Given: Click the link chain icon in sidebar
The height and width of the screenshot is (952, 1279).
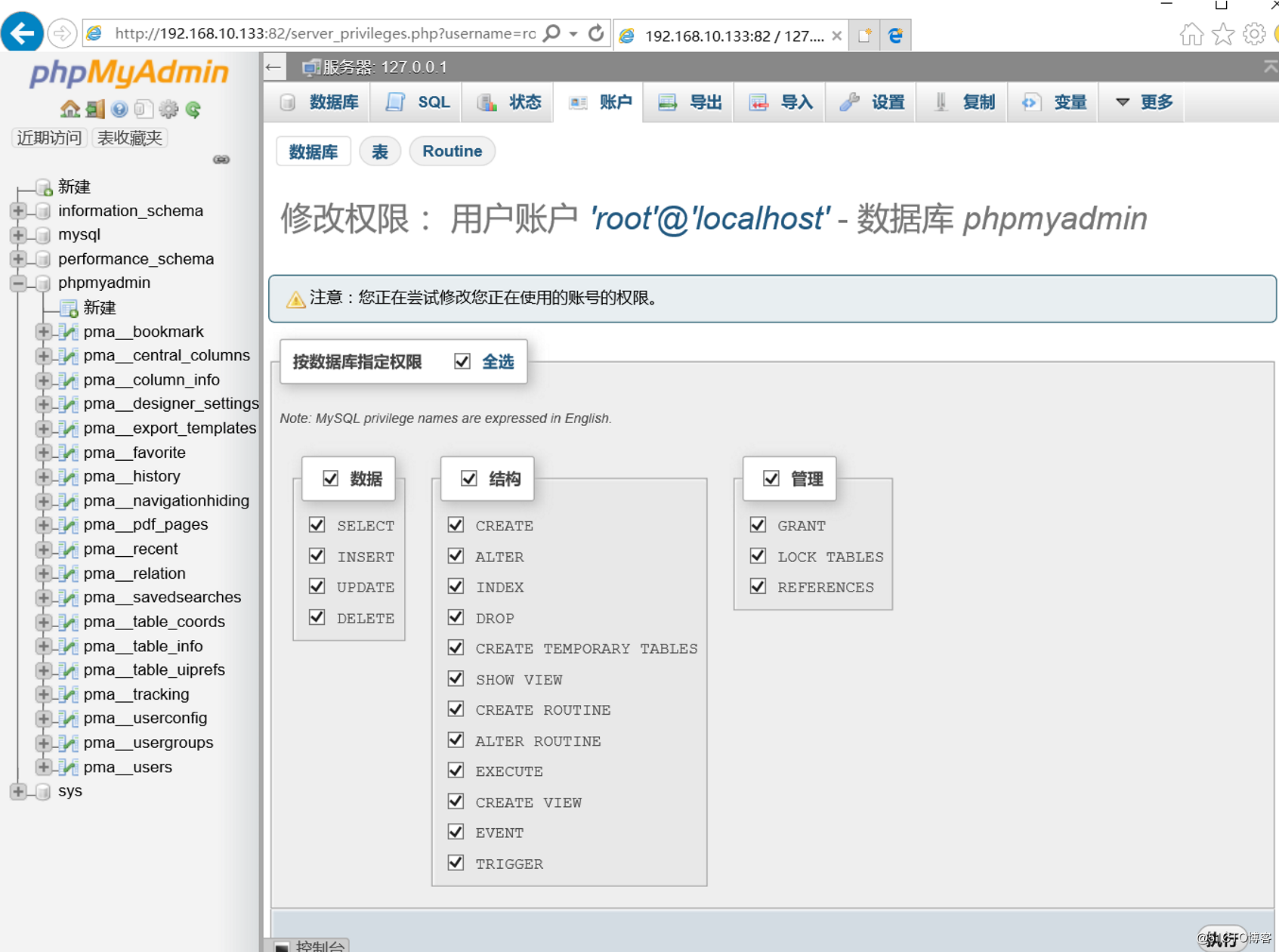Looking at the screenshot, I should pyautogui.click(x=221, y=159).
